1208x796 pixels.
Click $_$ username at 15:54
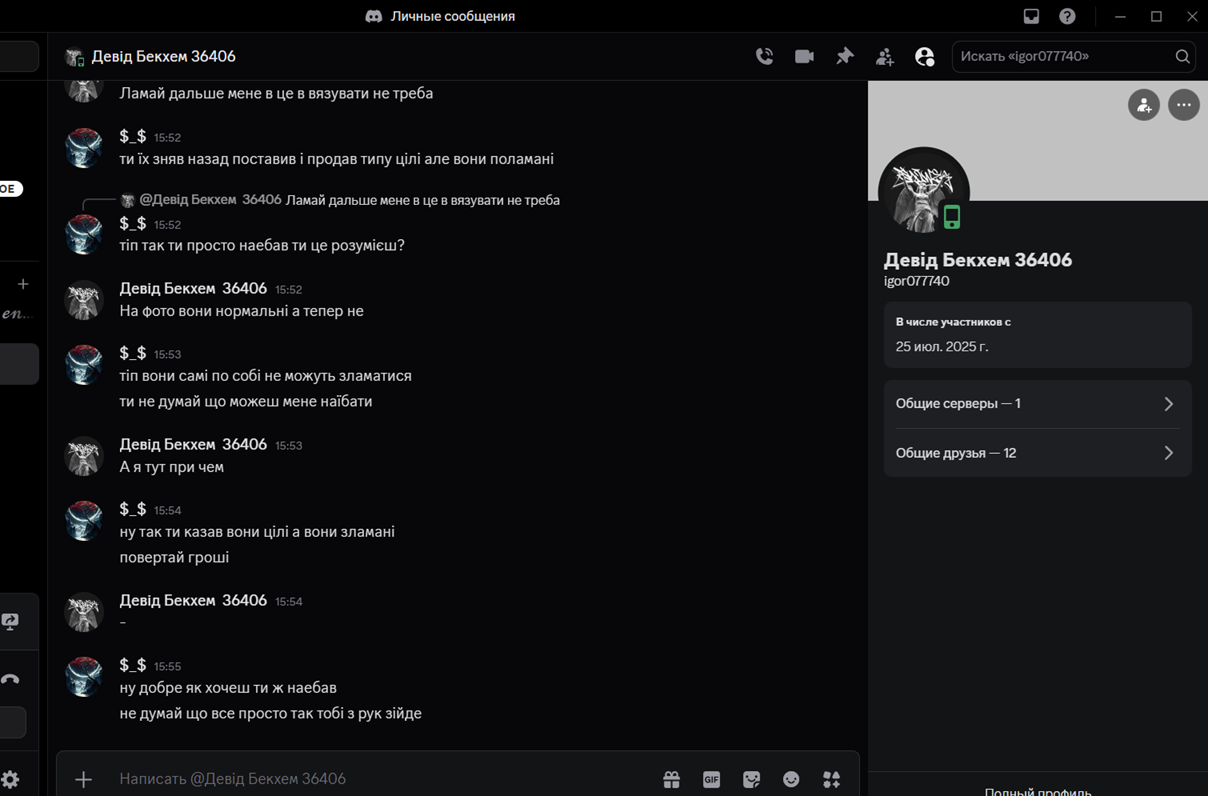(x=133, y=509)
